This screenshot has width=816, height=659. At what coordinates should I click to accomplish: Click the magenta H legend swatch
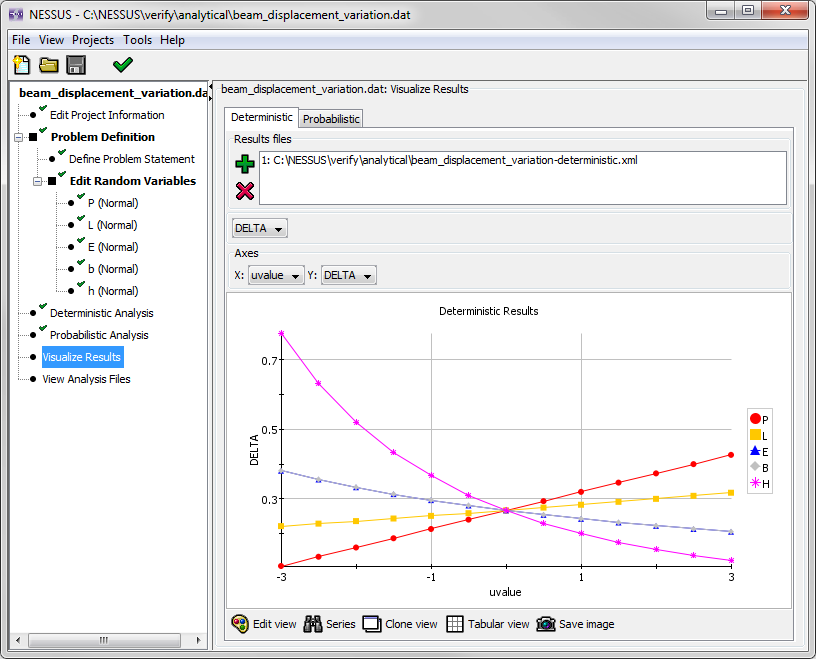[x=755, y=484]
